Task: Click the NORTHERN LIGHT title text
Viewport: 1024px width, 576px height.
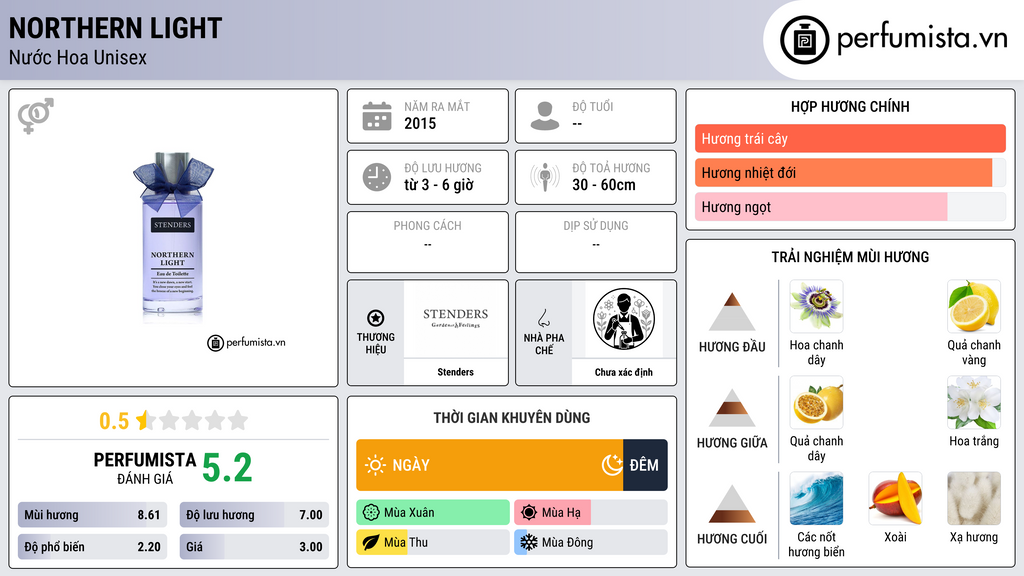Action: point(116,28)
